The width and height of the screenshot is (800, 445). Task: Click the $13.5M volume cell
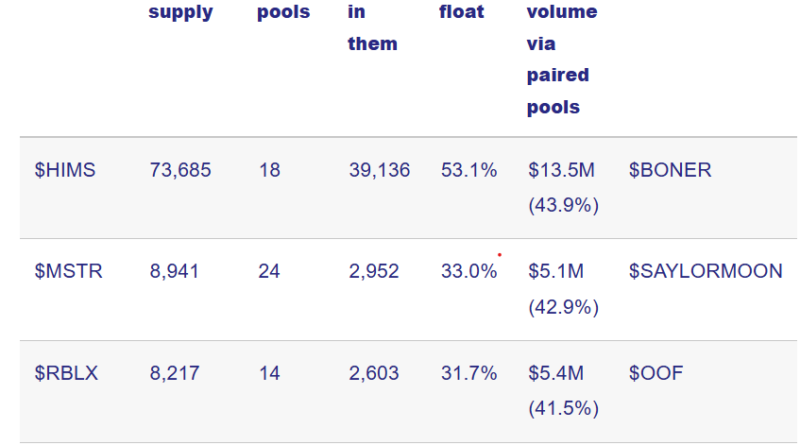coord(563,187)
